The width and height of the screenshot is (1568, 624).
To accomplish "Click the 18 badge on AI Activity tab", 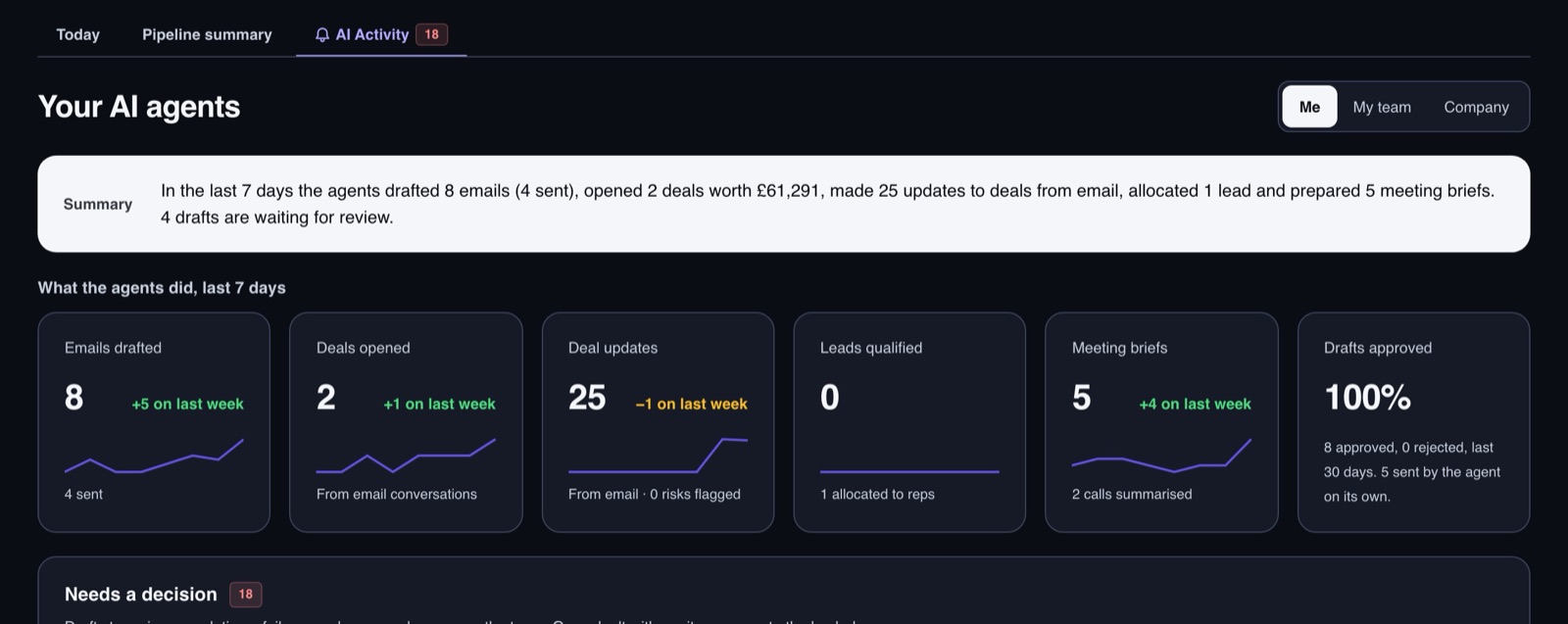I will point(431,34).
